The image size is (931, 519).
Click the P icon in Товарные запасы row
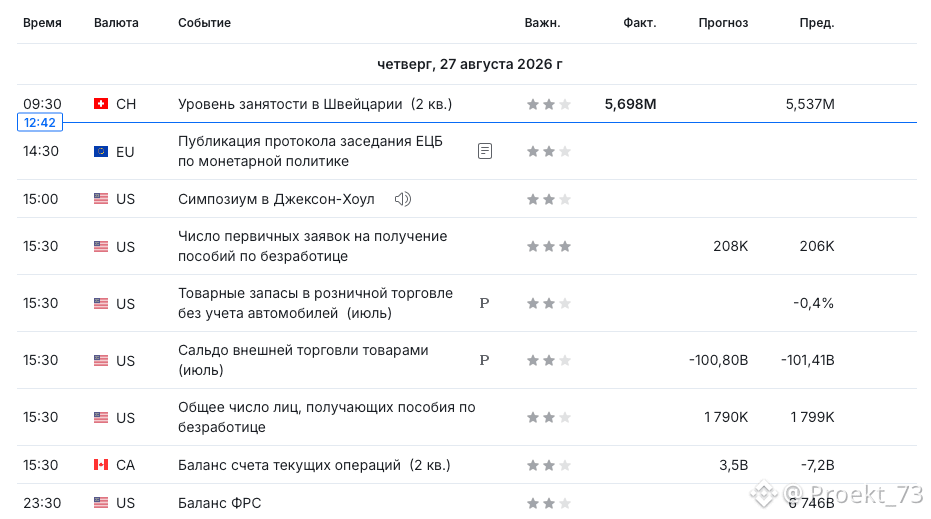pyautogui.click(x=484, y=303)
